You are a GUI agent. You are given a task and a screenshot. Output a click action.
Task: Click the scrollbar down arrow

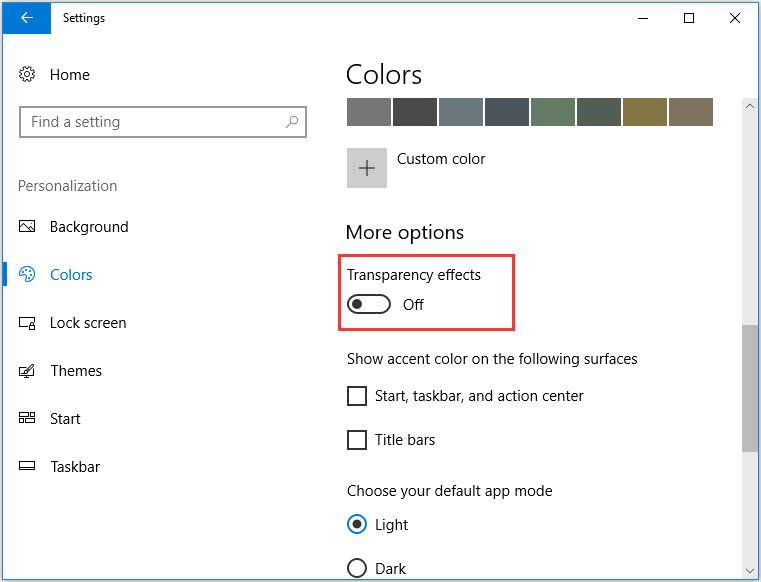coord(750,571)
